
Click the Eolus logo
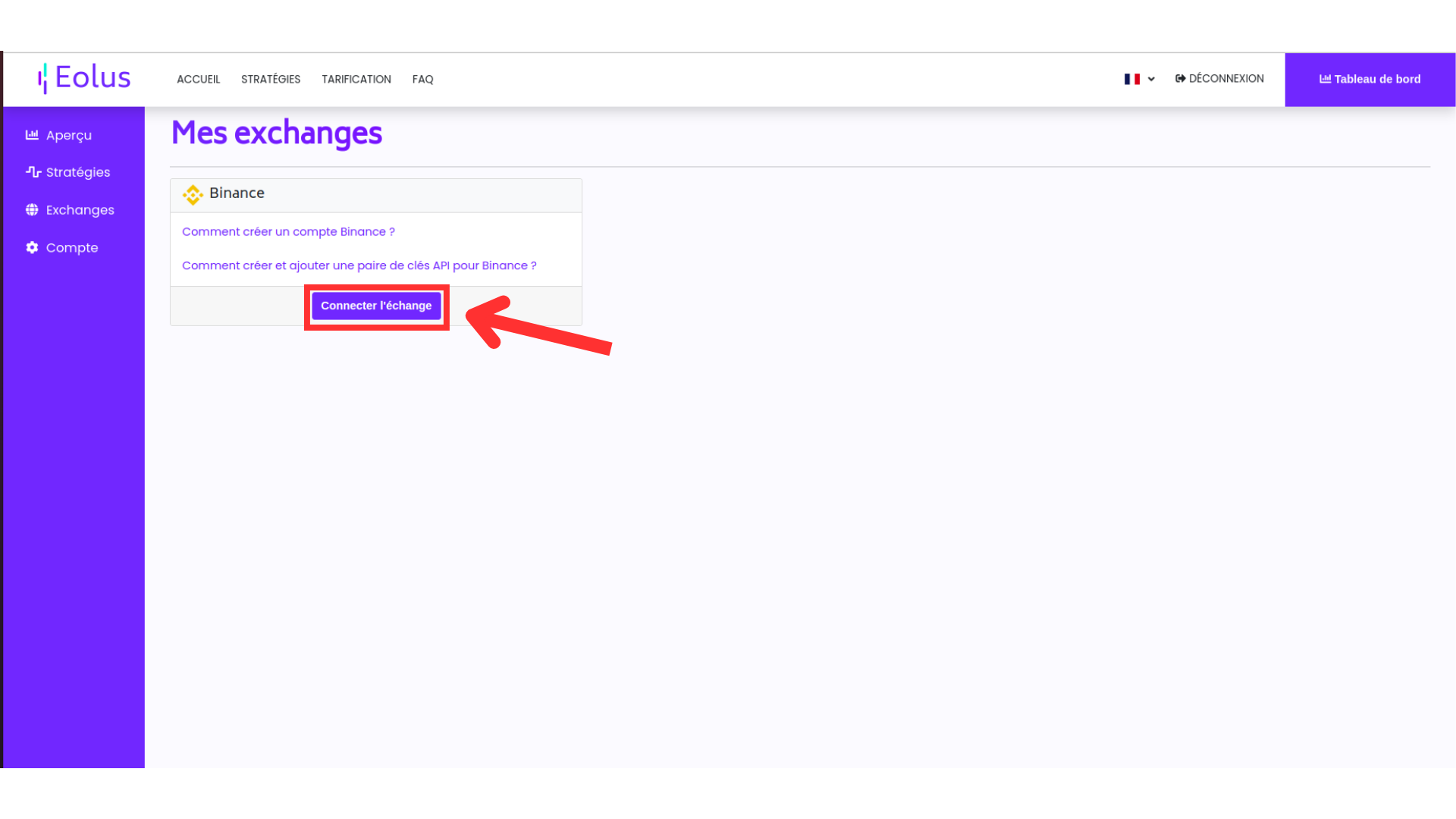[84, 78]
